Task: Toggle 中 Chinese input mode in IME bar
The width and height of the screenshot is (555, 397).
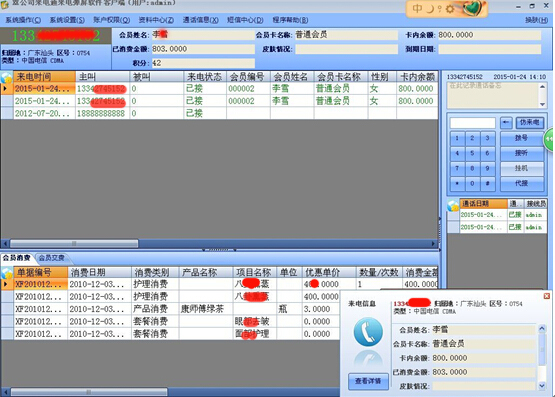Action: [418, 8]
